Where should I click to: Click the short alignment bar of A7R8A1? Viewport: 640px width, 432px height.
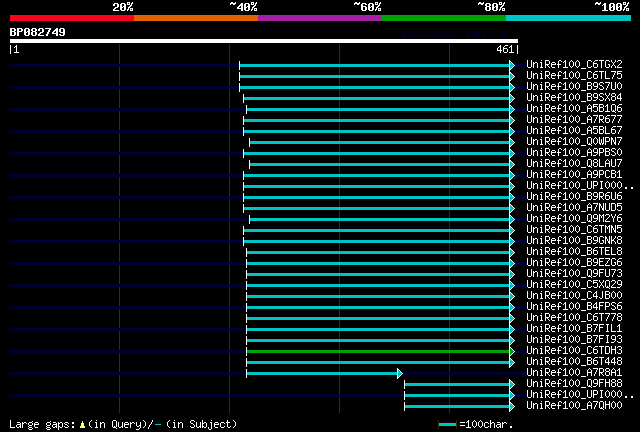322,374
